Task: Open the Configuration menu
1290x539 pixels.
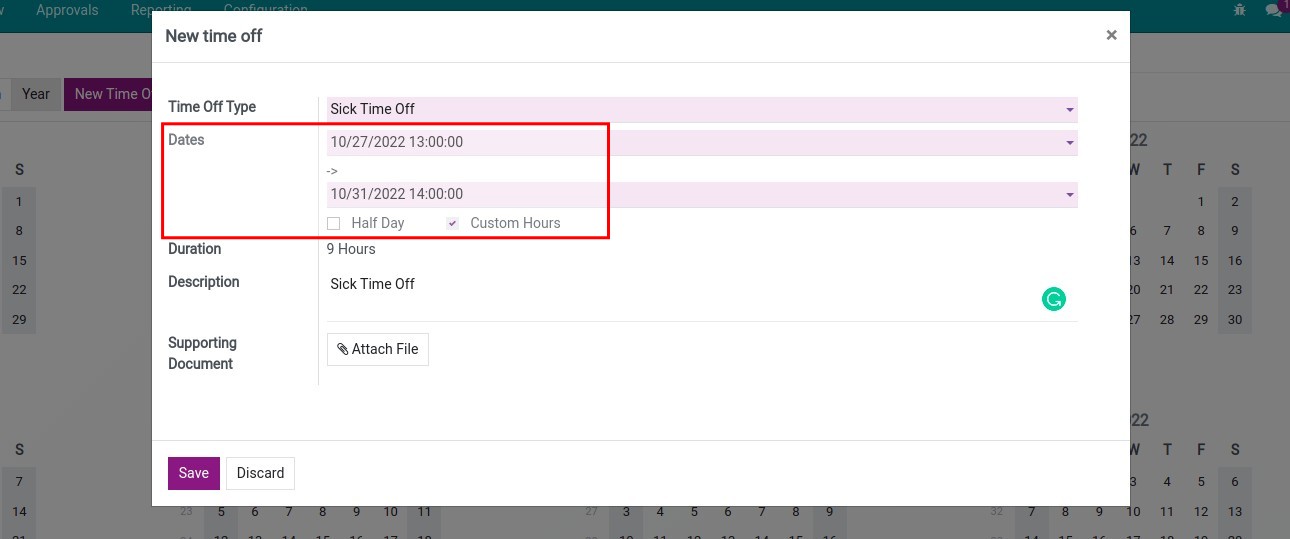Action: [265, 10]
